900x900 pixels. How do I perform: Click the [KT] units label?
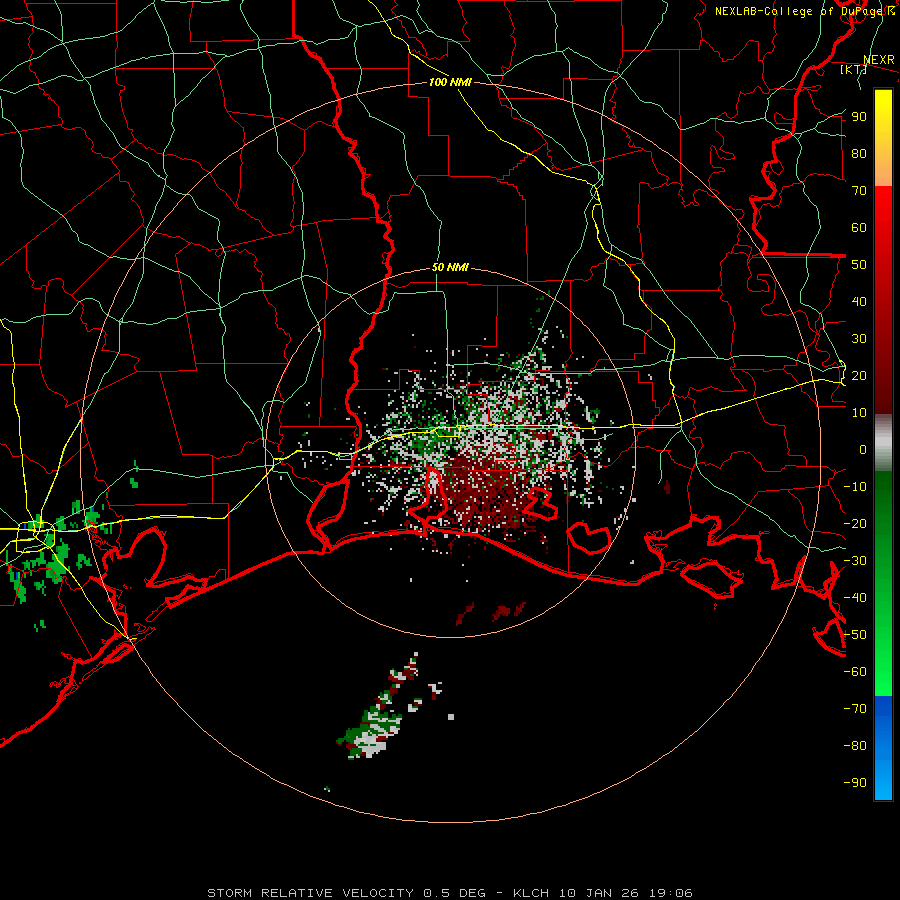point(854,69)
